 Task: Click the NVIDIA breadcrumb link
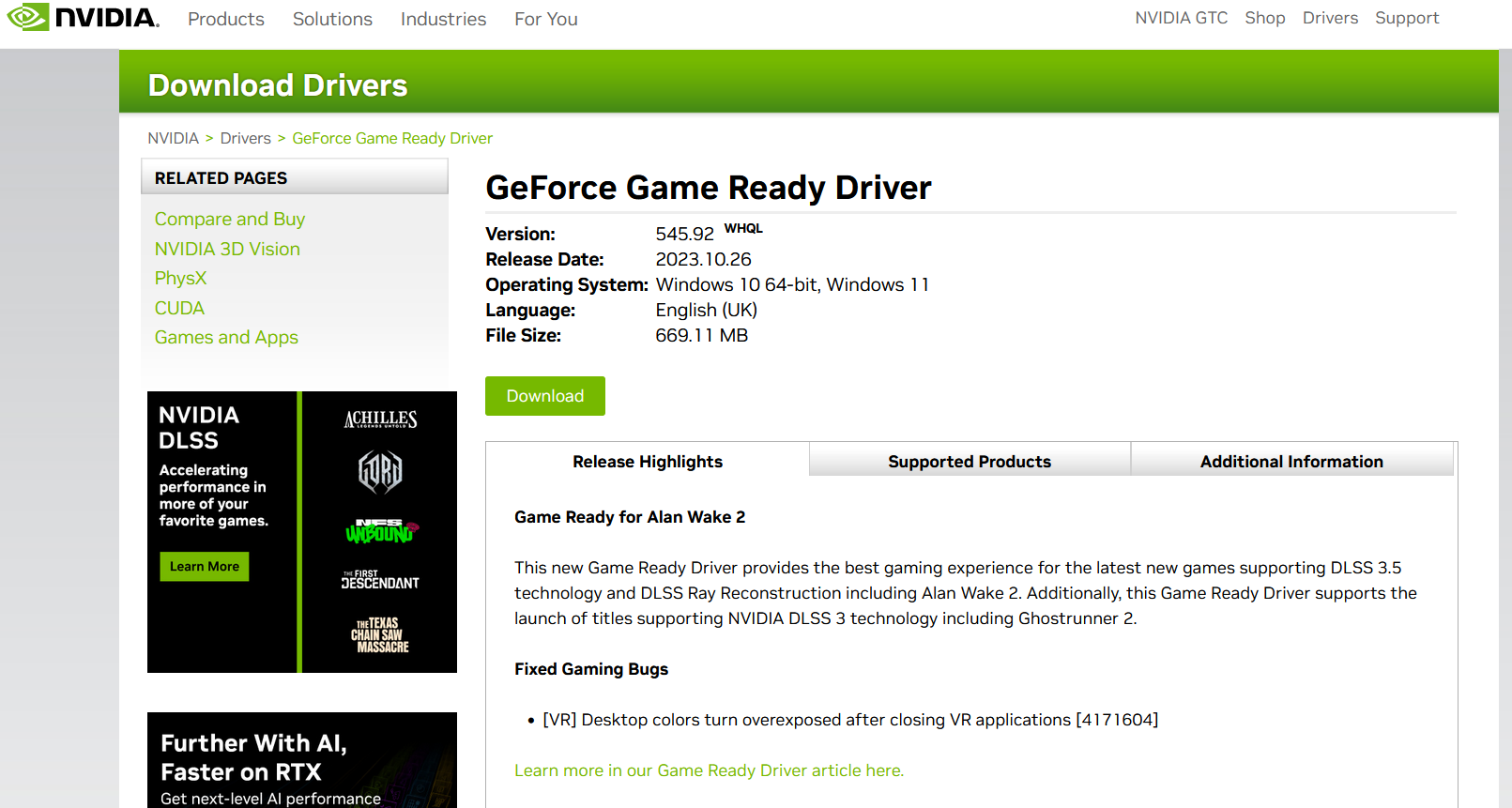(x=173, y=138)
